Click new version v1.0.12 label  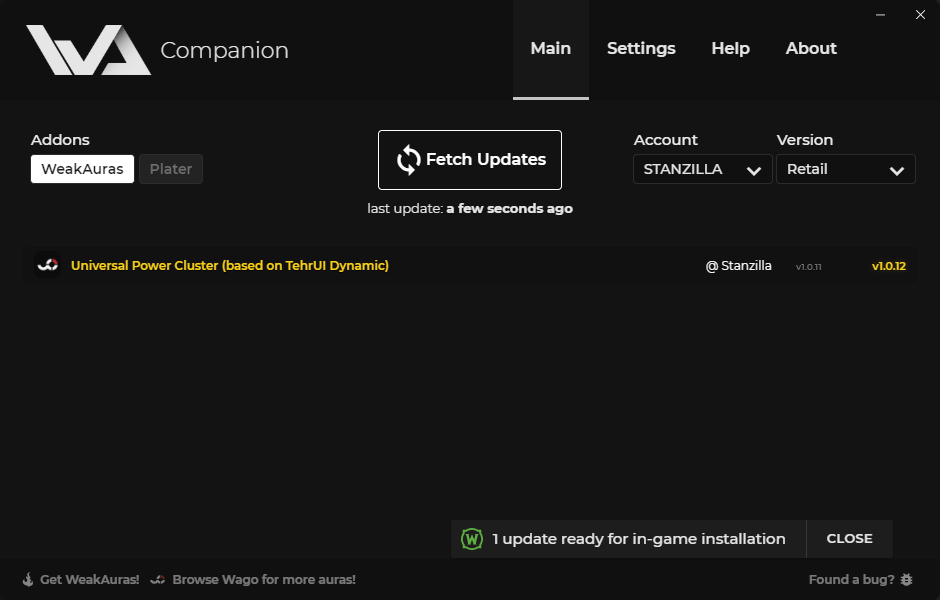click(x=888, y=266)
